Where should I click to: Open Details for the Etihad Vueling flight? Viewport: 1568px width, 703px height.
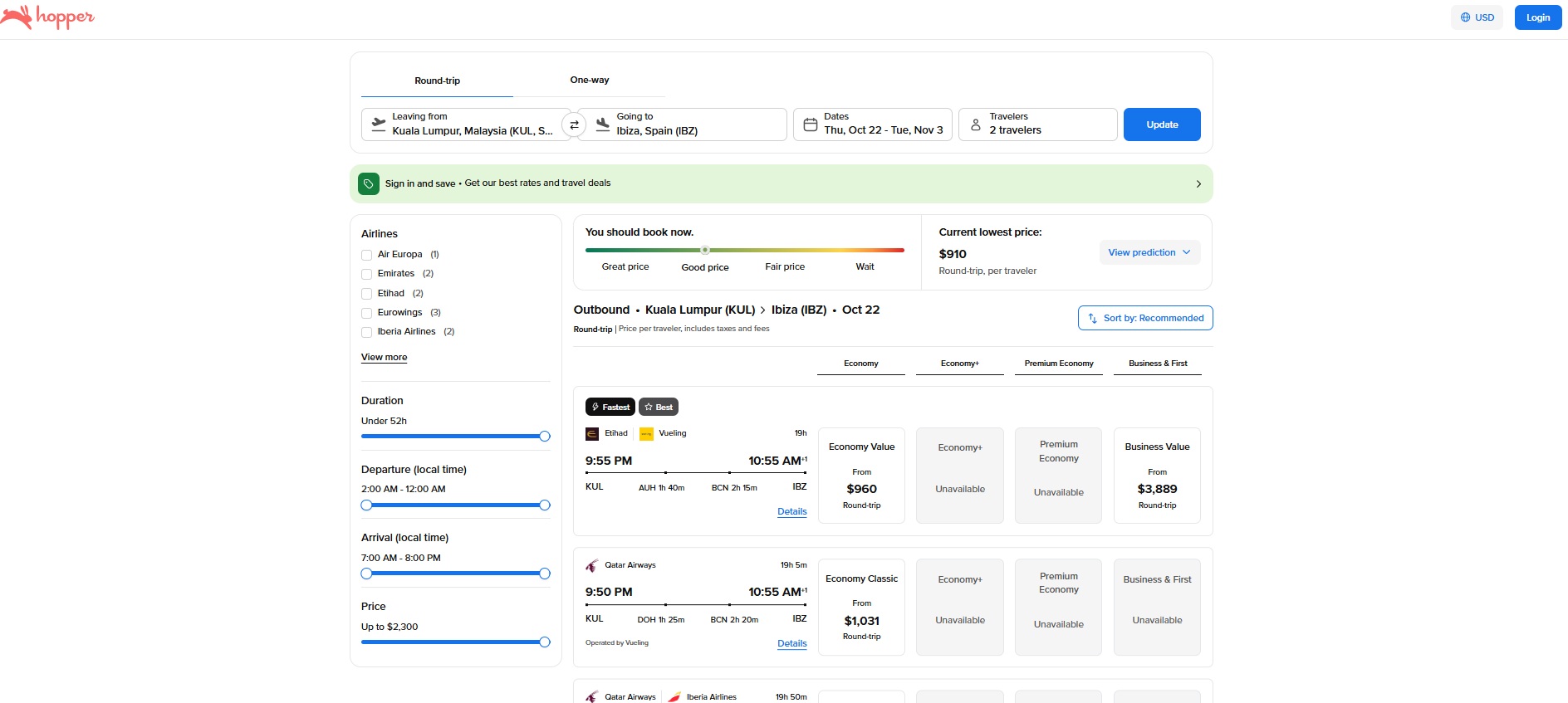coord(792,511)
